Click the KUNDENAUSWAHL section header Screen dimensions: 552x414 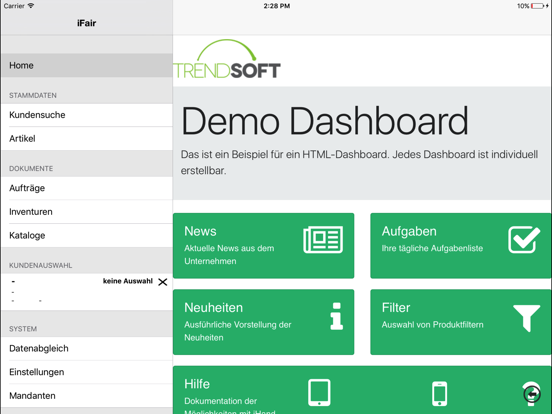41,265
